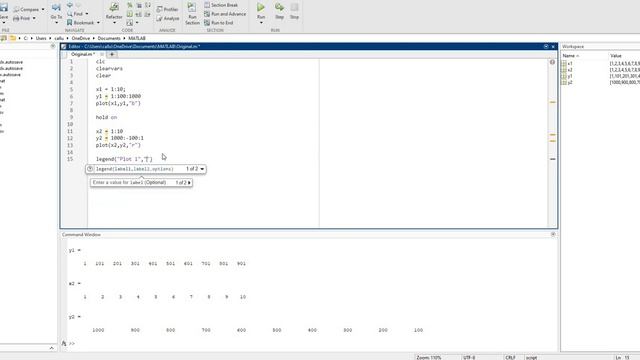This screenshot has width=640, height=360.
Task: Click the Step button
Action: [x=280, y=11]
